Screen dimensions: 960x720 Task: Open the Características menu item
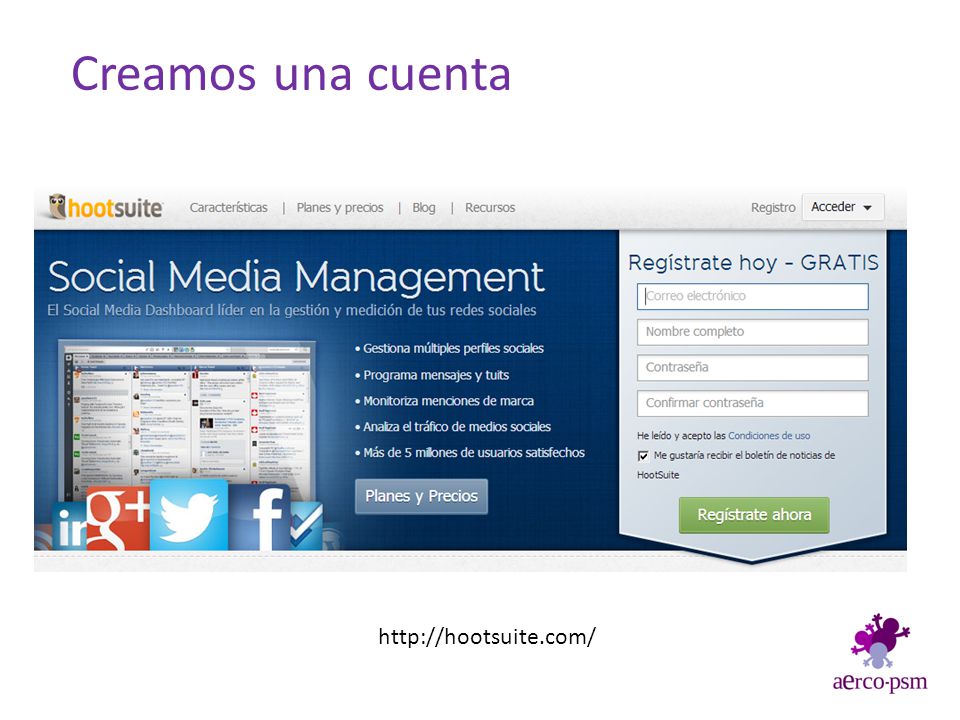click(228, 208)
